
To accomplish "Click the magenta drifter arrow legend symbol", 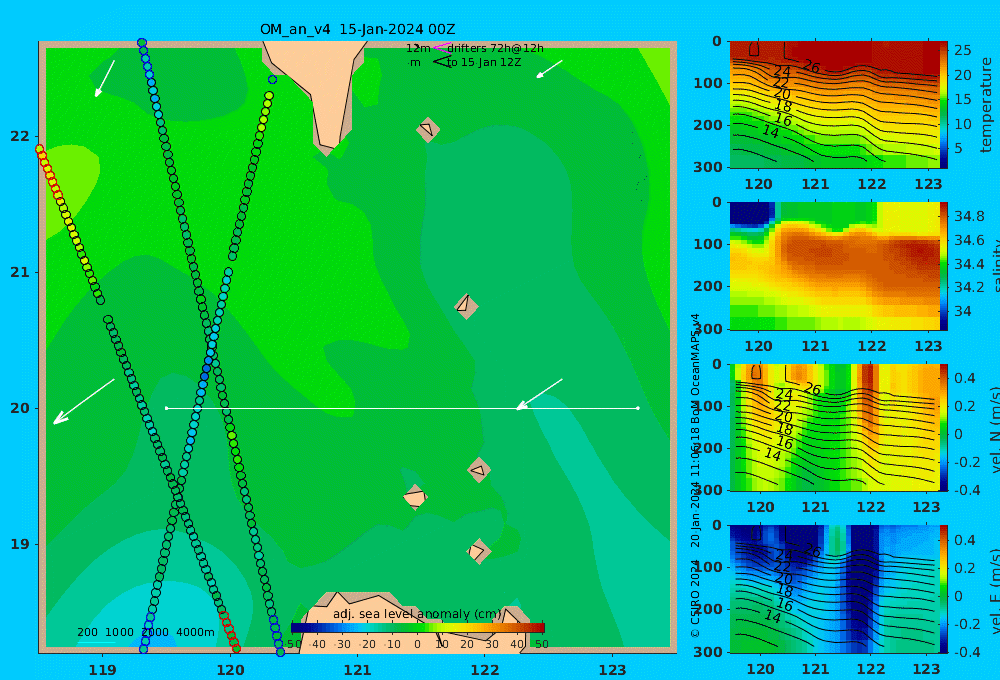I will click(x=441, y=47).
